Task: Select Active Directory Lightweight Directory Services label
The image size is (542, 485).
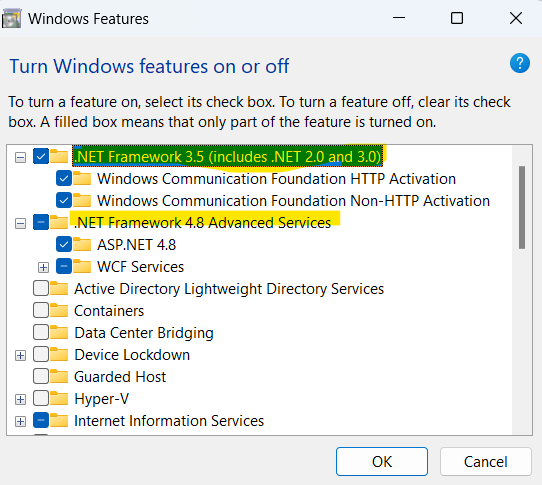Action: tap(229, 289)
